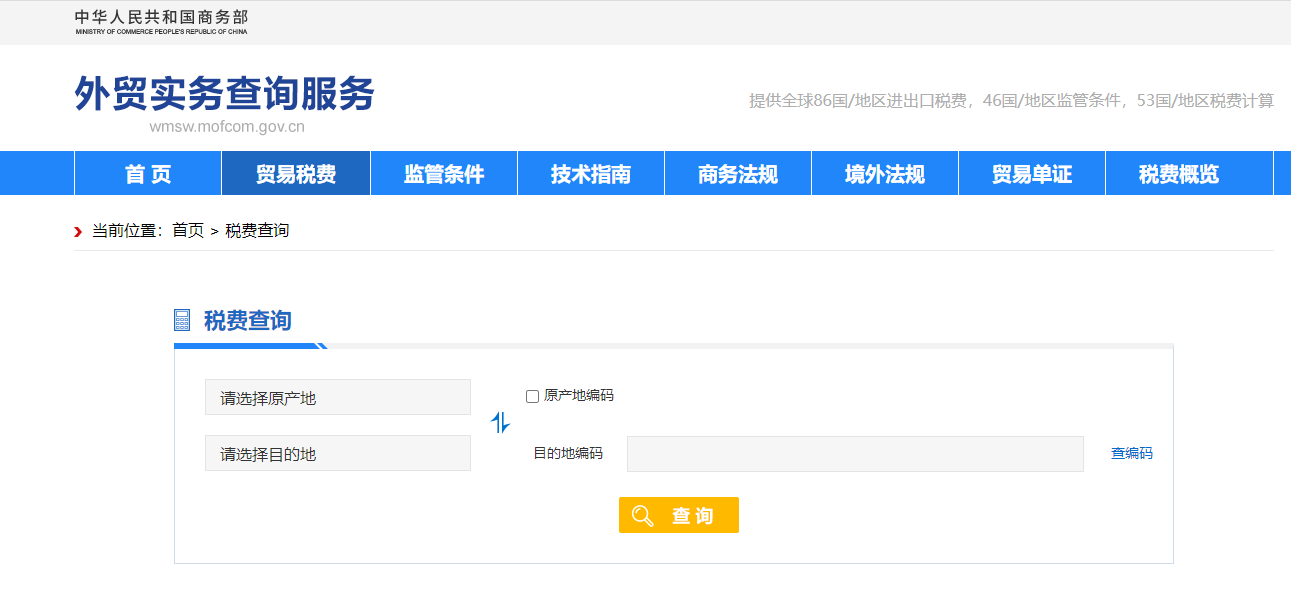Viewport: 1291px width, 605px height.
Task: Click the 查编码 link
Action: (x=1132, y=453)
